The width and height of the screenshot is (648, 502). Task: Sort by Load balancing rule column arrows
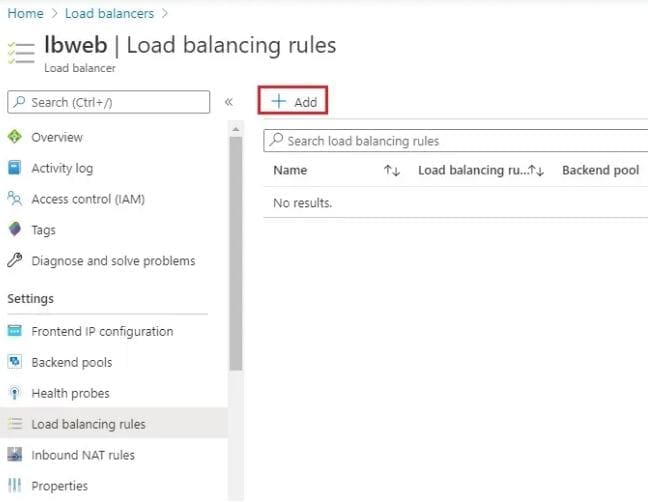pos(536,170)
